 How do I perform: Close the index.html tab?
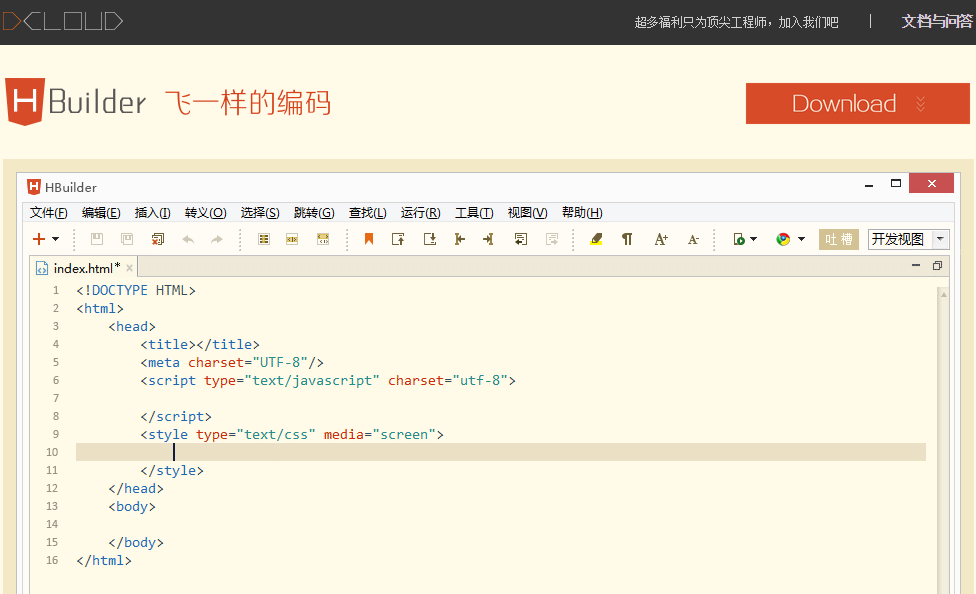pyautogui.click(x=129, y=268)
